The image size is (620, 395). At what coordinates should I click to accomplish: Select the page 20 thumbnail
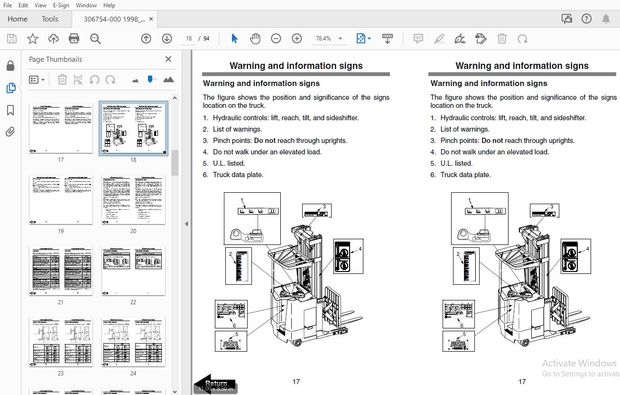(133, 200)
